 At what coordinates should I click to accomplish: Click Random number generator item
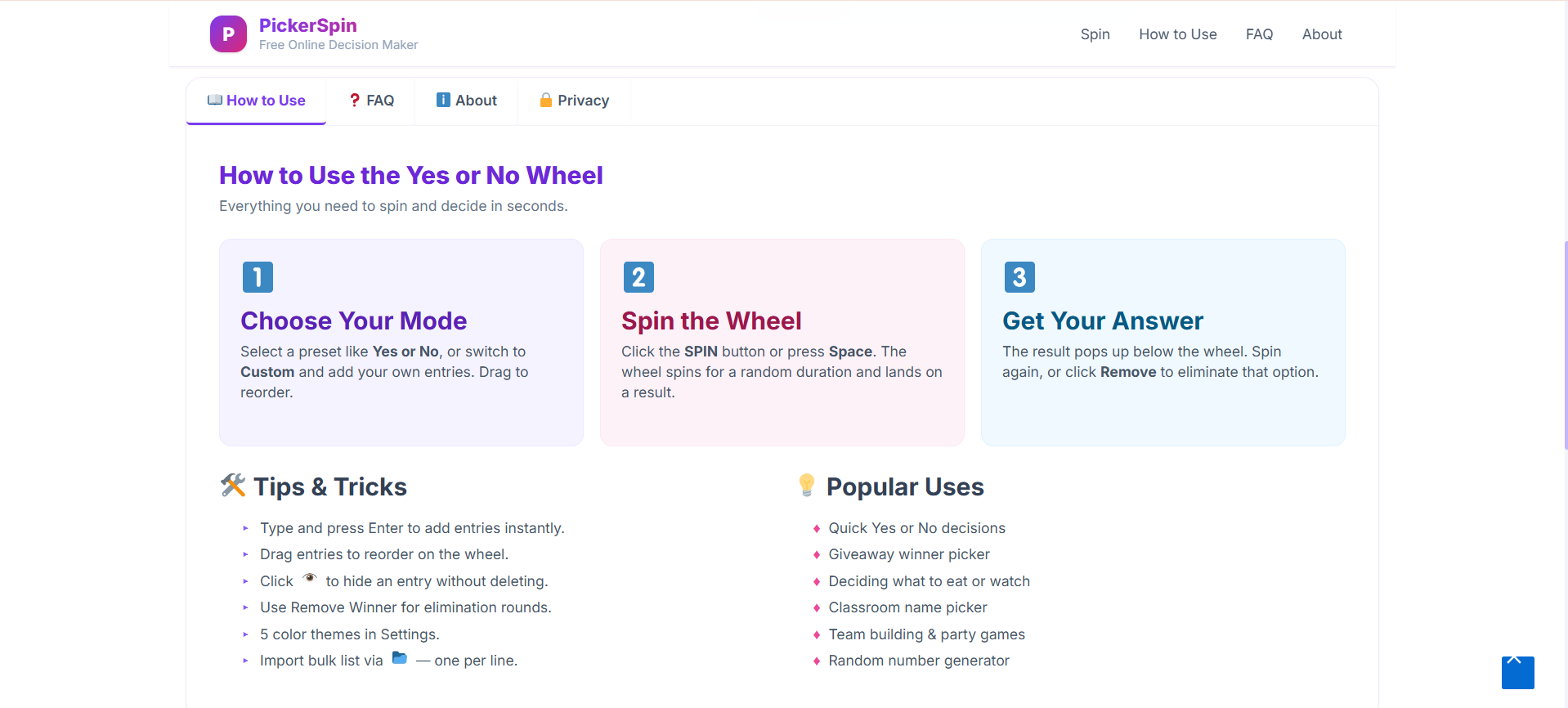(x=919, y=661)
